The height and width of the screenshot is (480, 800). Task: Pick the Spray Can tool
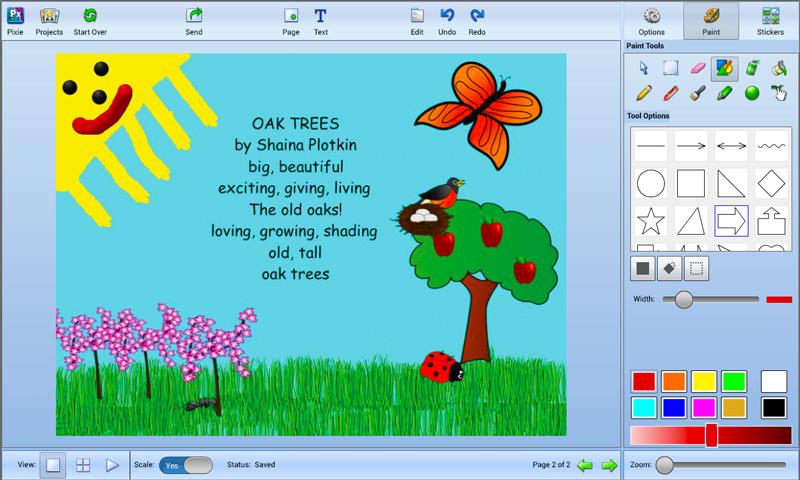751,68
